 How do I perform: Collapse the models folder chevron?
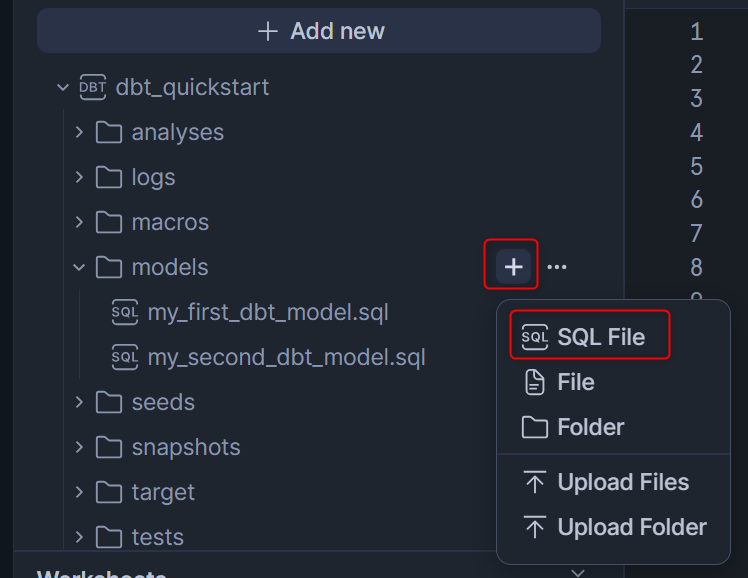pyautogui.click(x=79, y=268)
